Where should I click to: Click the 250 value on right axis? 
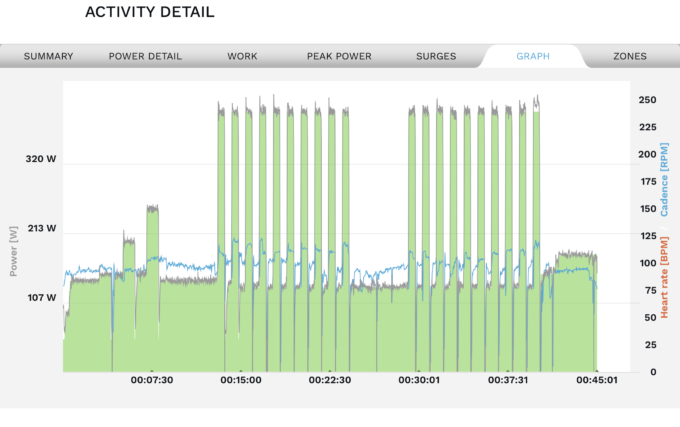point(647,100)
